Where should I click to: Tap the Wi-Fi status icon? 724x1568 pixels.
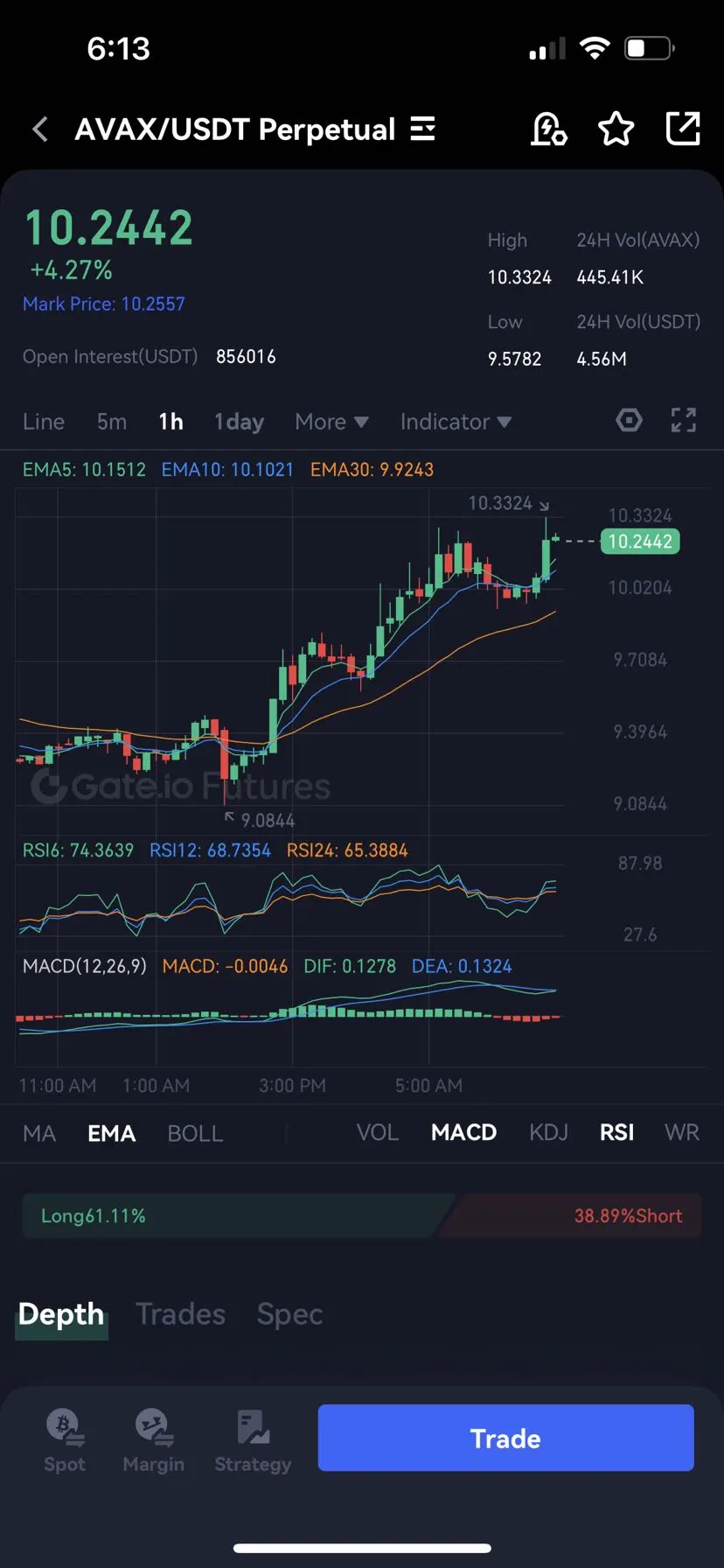click(x=595, y=48)
